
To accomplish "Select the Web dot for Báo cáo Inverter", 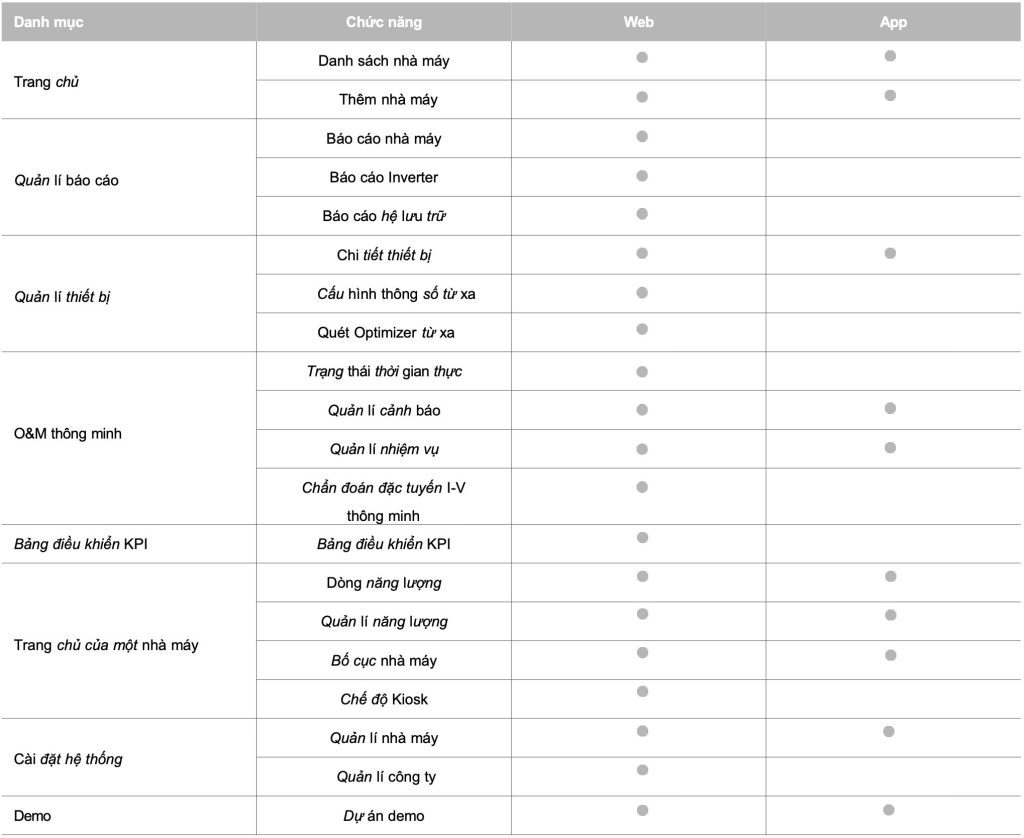I will (x=642, y=176).
